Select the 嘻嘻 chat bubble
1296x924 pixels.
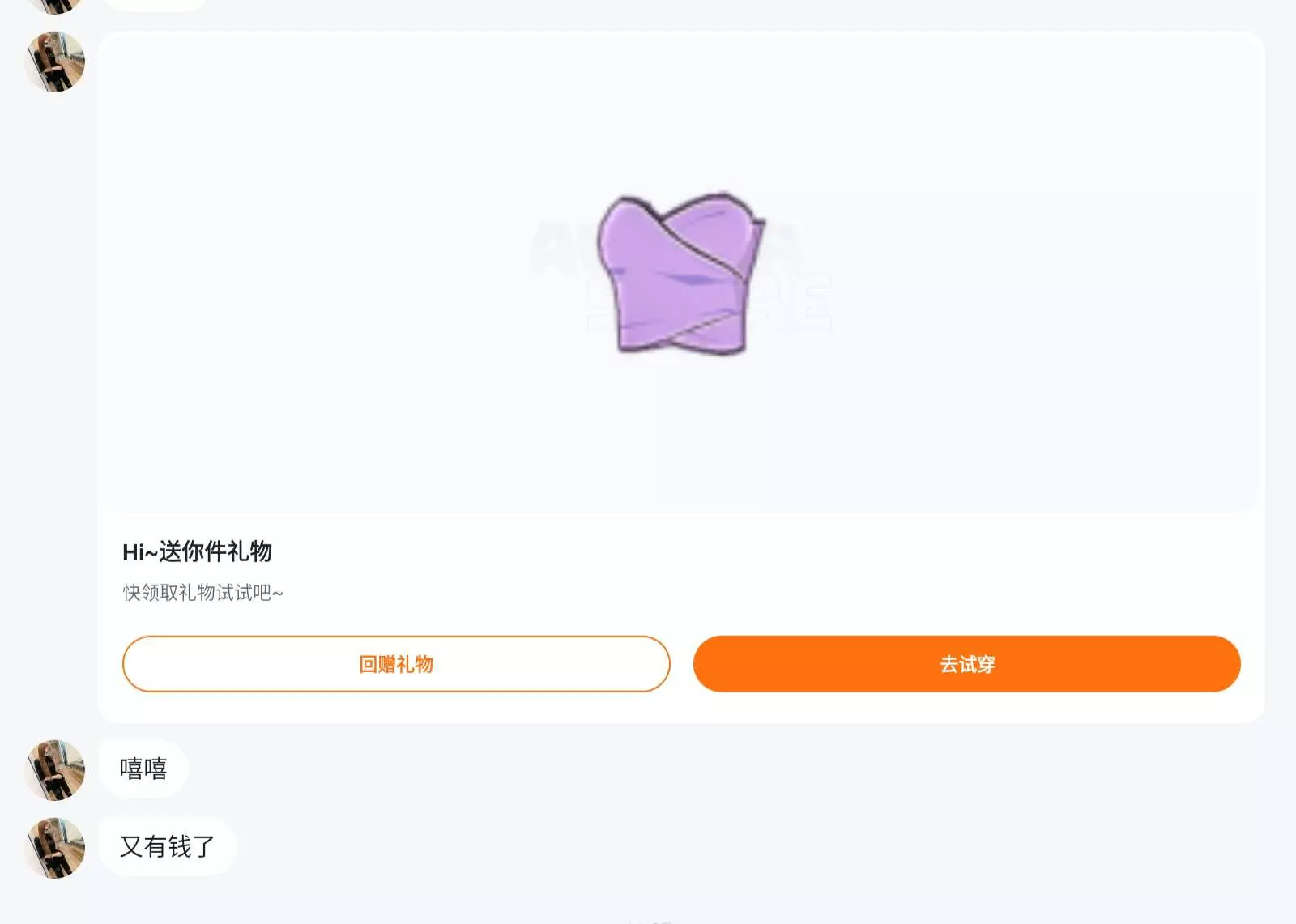coord(143,769)
